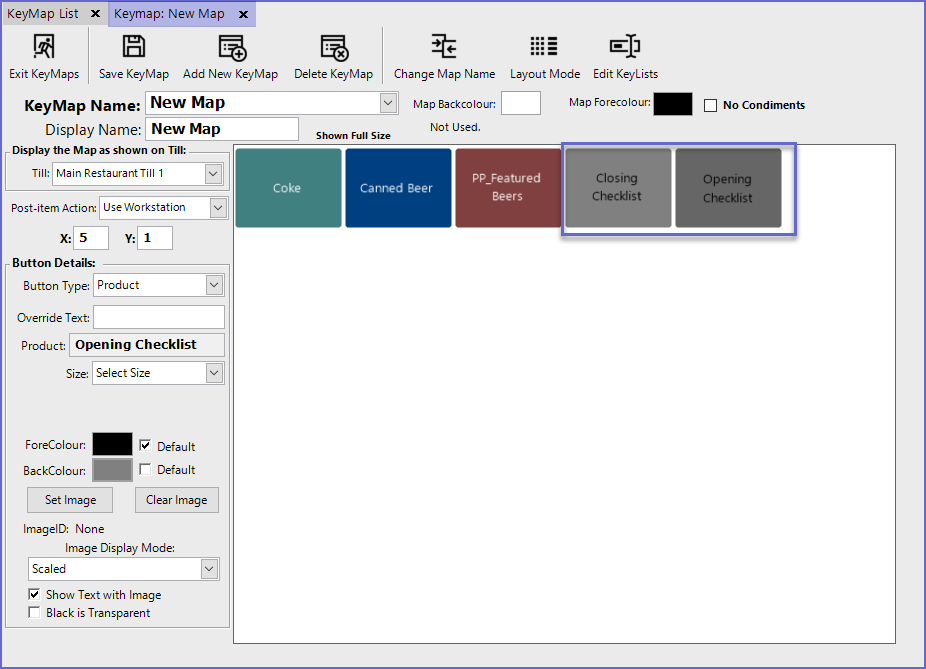
Task: Open the Change Map Name tool
Action: pos(444,47)
